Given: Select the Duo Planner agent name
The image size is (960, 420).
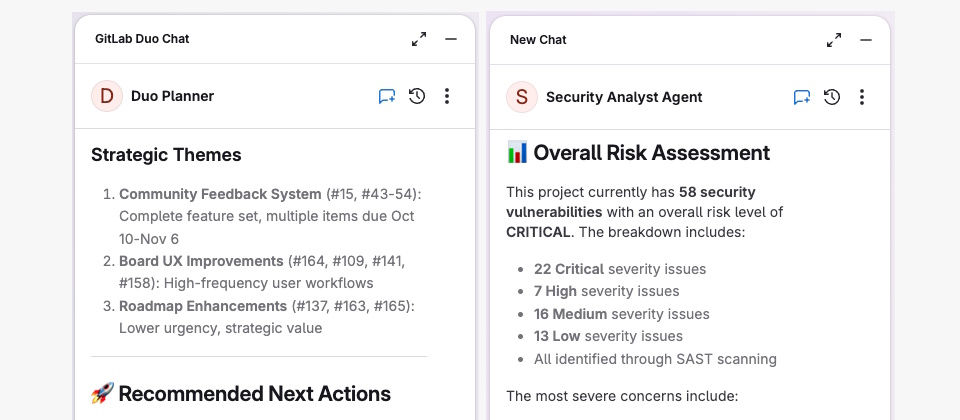Looking at the screenshot, I should 172,97.
